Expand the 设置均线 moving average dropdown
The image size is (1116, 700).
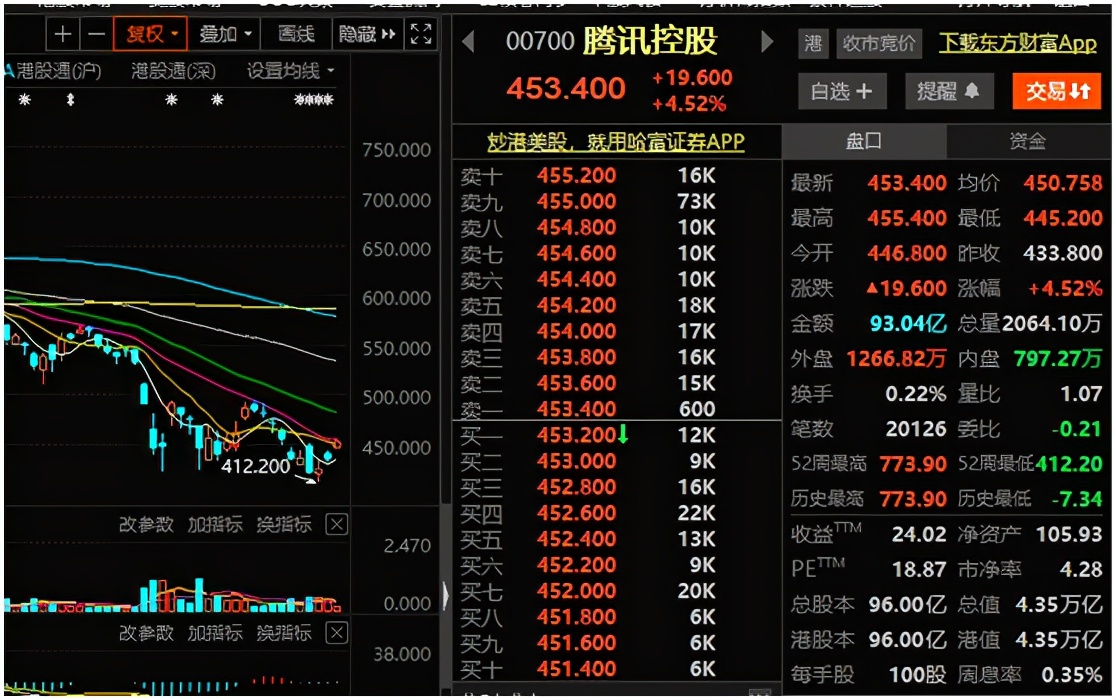(291, 72)
